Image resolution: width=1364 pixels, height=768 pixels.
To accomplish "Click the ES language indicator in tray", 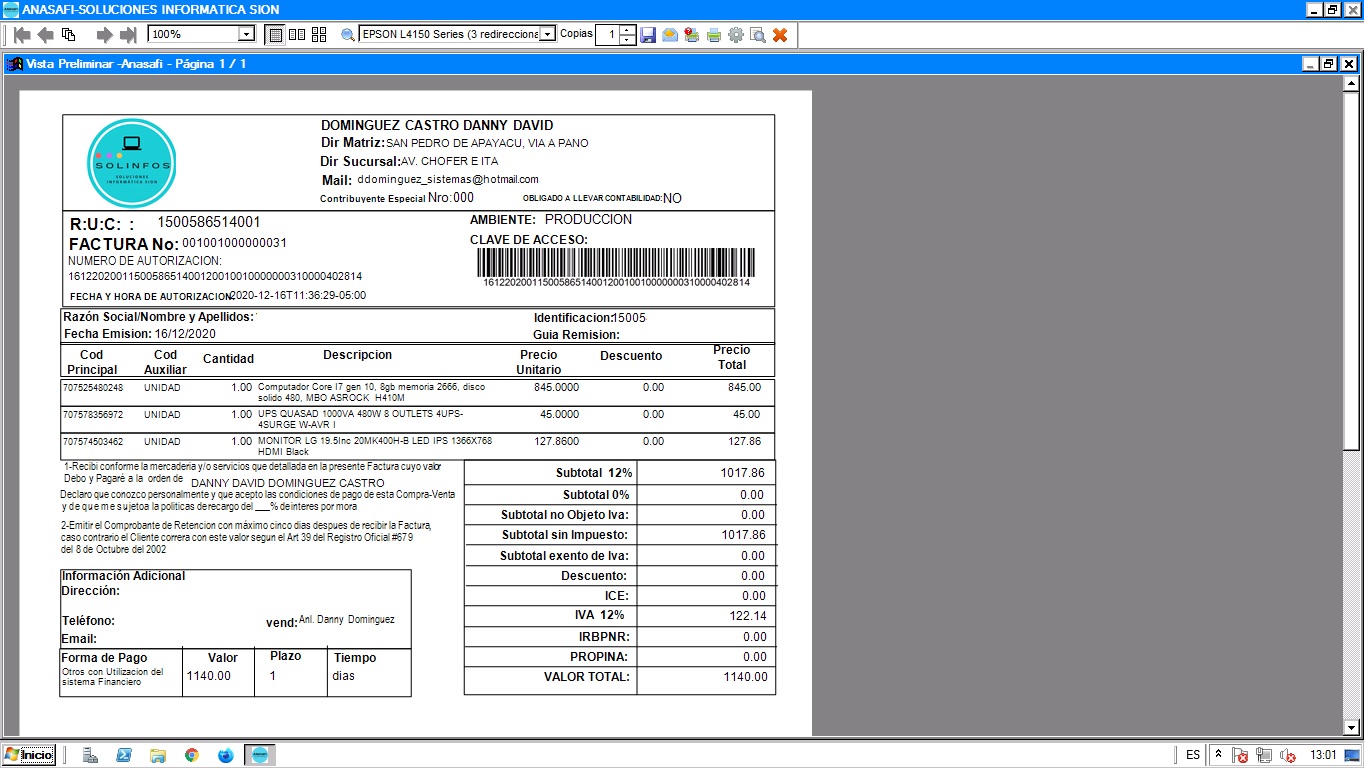I will pos(1193,755).
